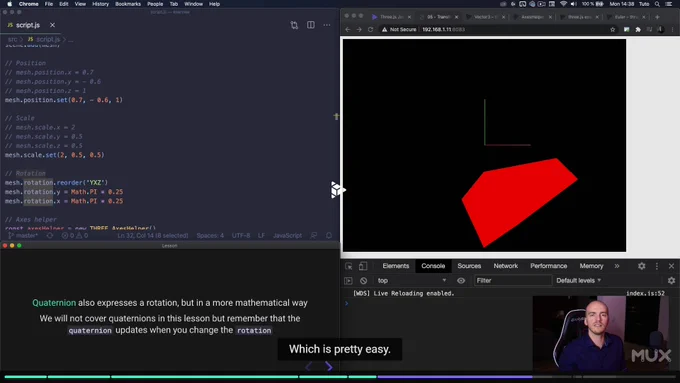Image resolution: width=680 pixels, height=383 pixels.
Task: Open the Network DevTools tab
Action: (506, 266)
